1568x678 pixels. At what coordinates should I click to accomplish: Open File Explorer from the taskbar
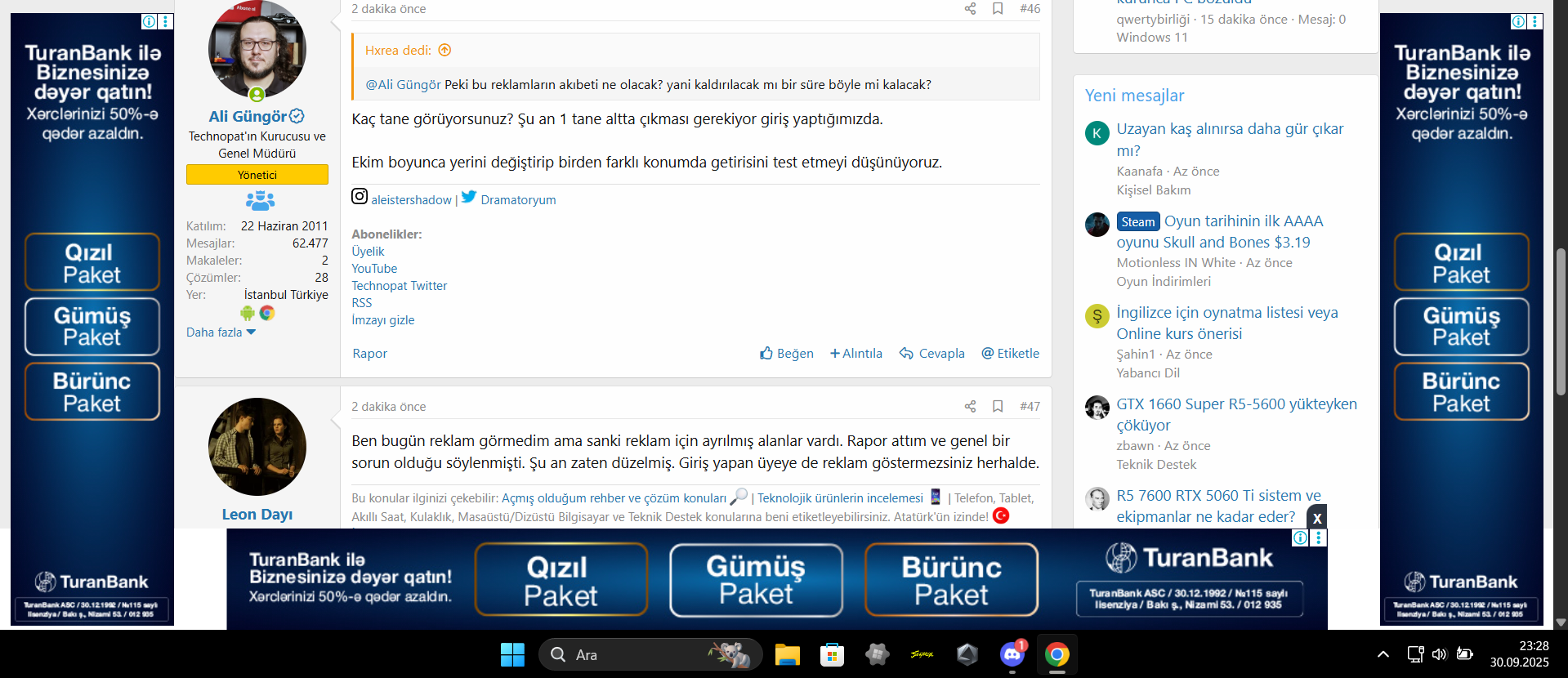[x=788, y=654]
